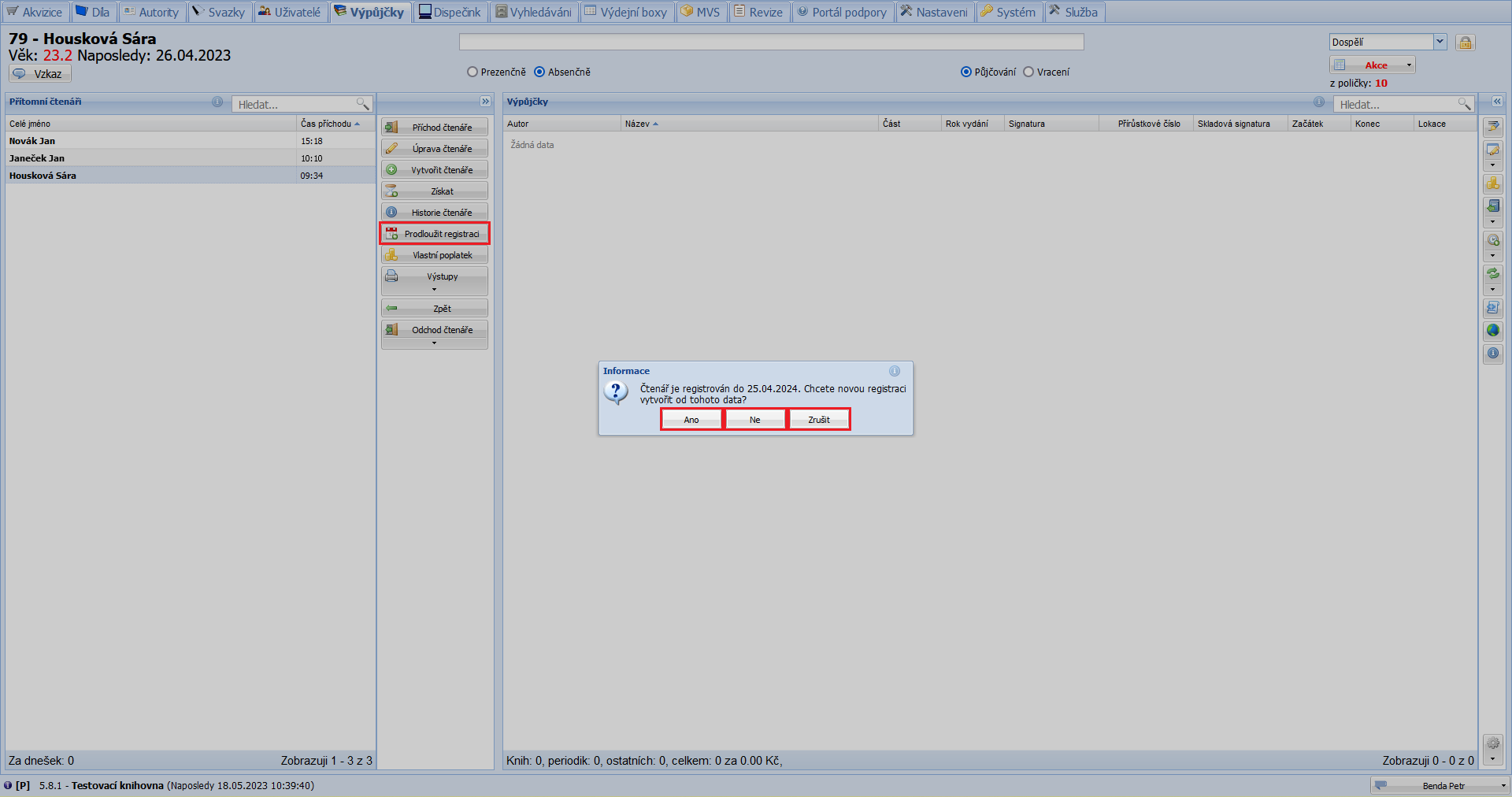The height and width of the screenshot is (797, 1512).
Task: Click magnifier icon in readers search box
Action: click(x=362, y=104)
